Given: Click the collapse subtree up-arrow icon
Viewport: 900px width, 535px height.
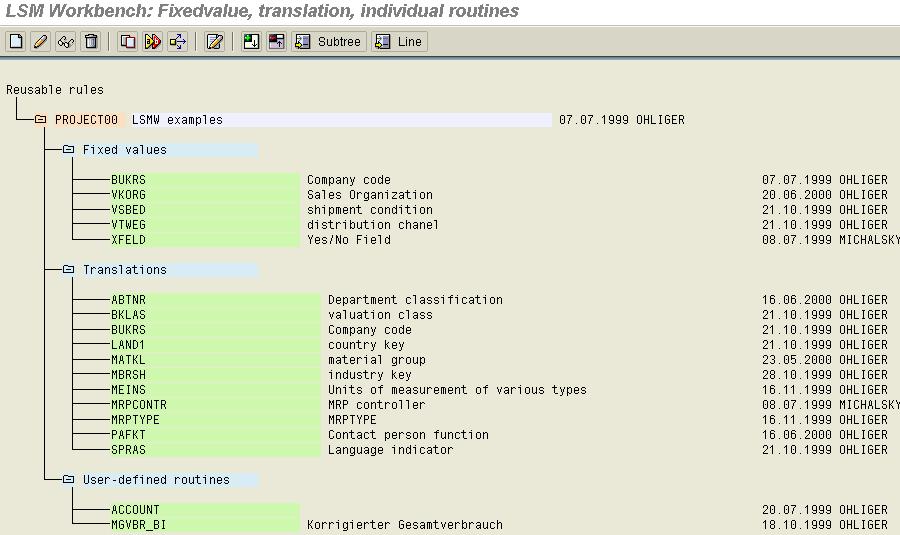Looking at the screenshot, I should [x=277, y=41].
